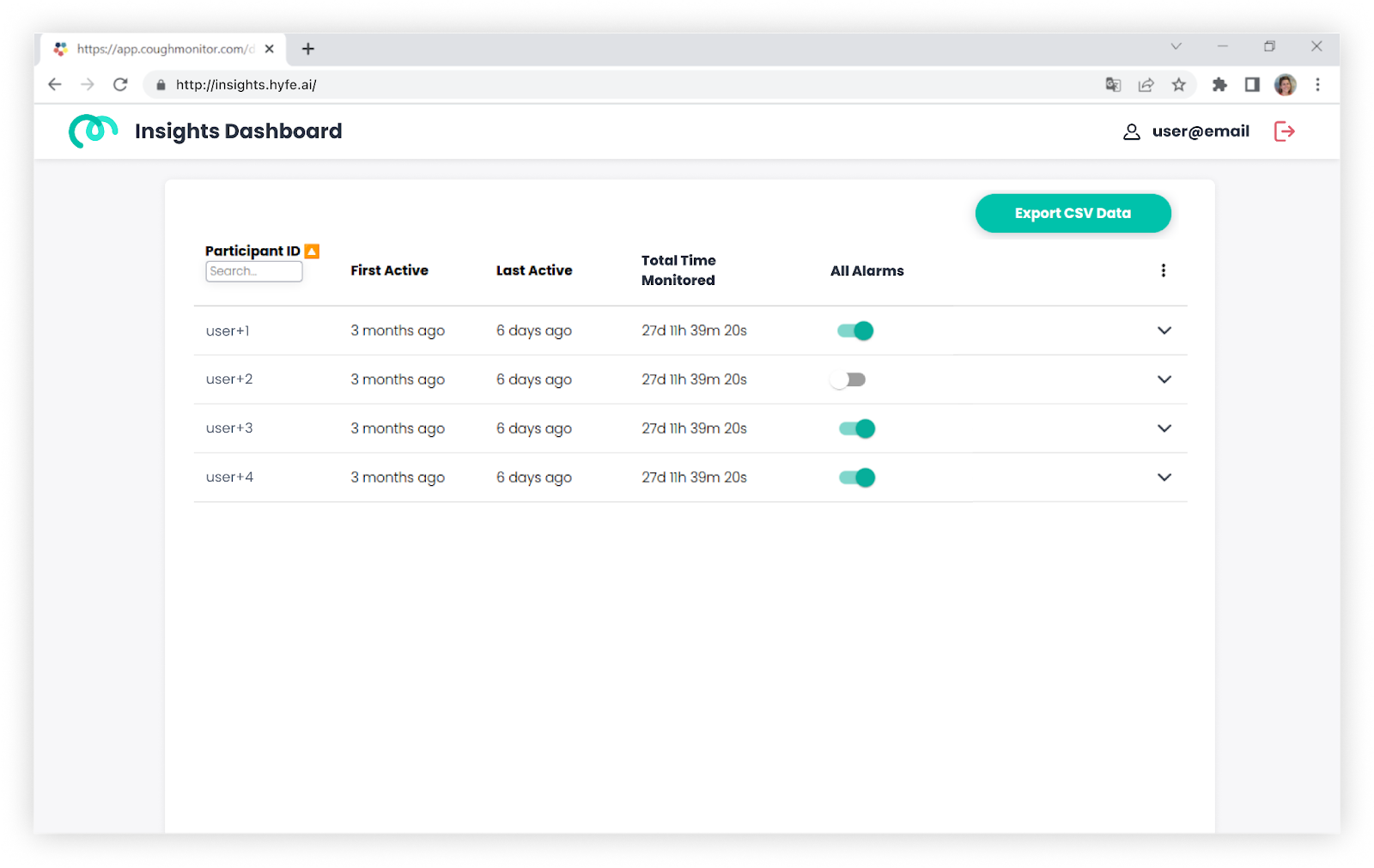Click user+4 first active '3 months ago'
The width and height of the screenshot is (1374, 868).
[398, 477]
